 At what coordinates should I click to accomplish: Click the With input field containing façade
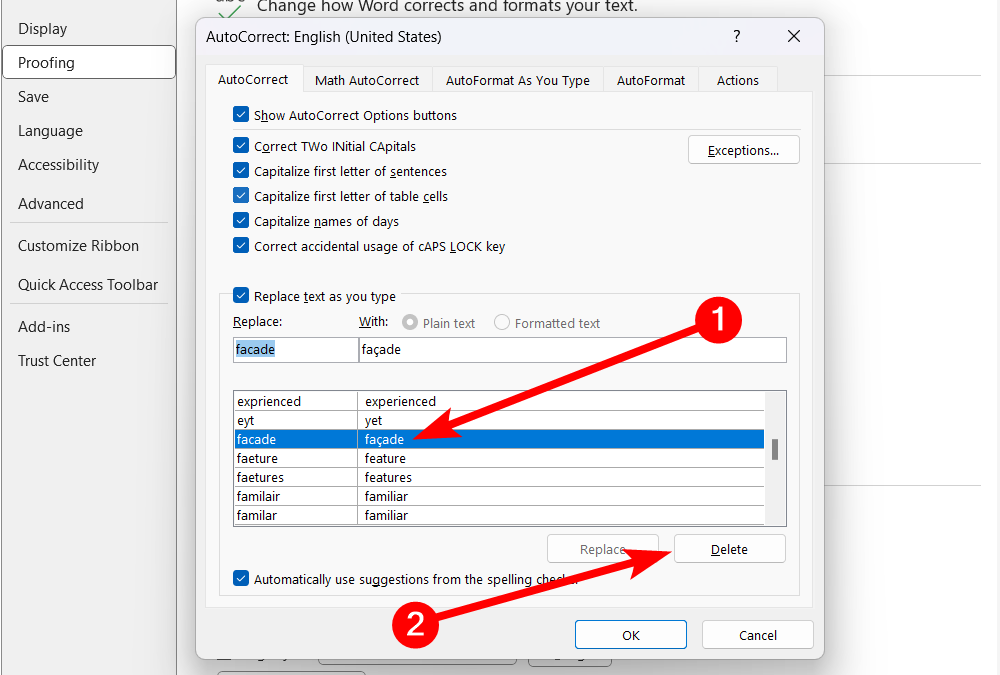pyautogui.click(x=573, y=350)
